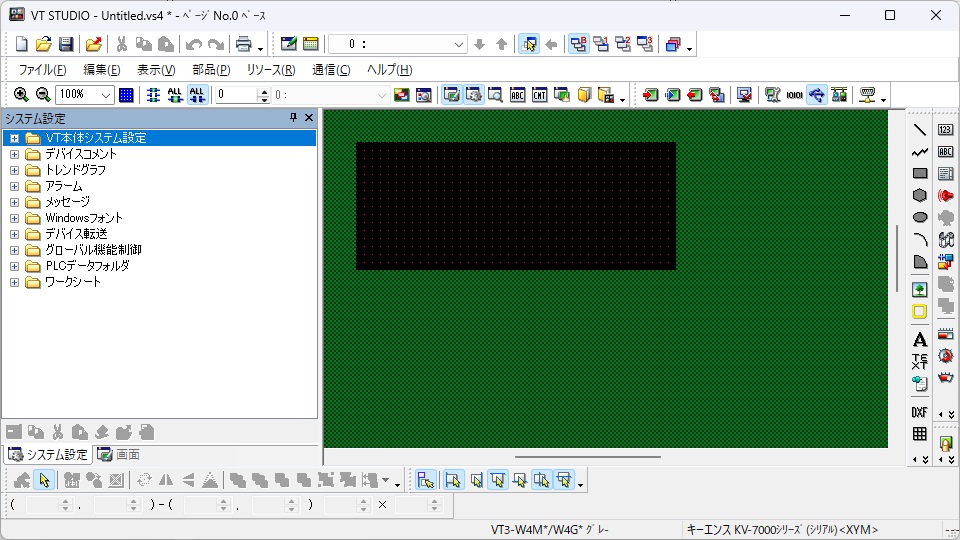This screenshot has height=540, width=960.
Task: Select the ワークシート tree item
Action: tap(73, 282)
